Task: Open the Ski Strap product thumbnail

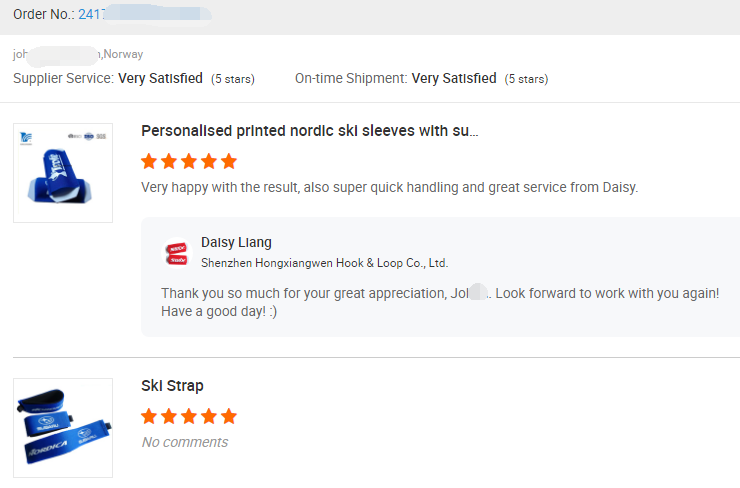Action: click(x=63, y=428)
